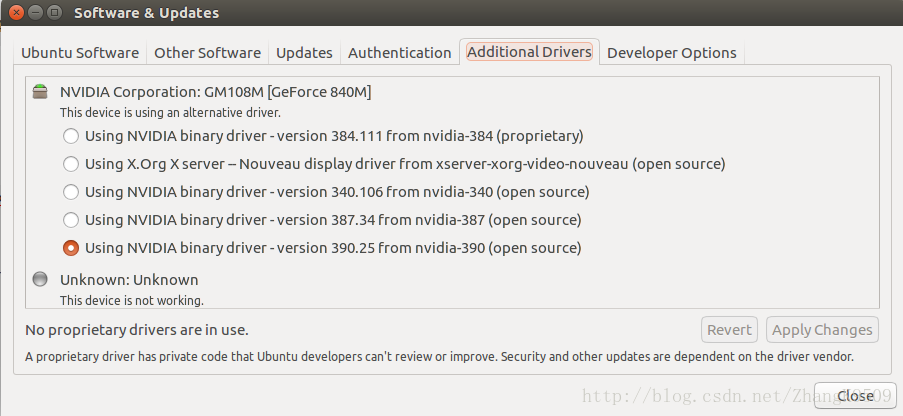
Task: Select NVIDIA driver version 384.111 radio button
Action: 71,136
